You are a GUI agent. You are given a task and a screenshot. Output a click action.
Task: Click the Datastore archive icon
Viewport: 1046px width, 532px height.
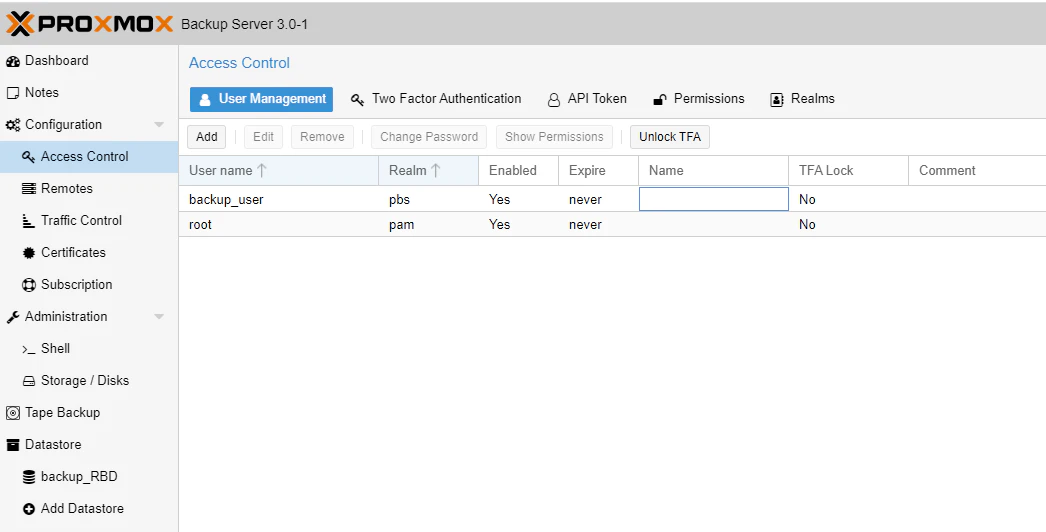13,445
